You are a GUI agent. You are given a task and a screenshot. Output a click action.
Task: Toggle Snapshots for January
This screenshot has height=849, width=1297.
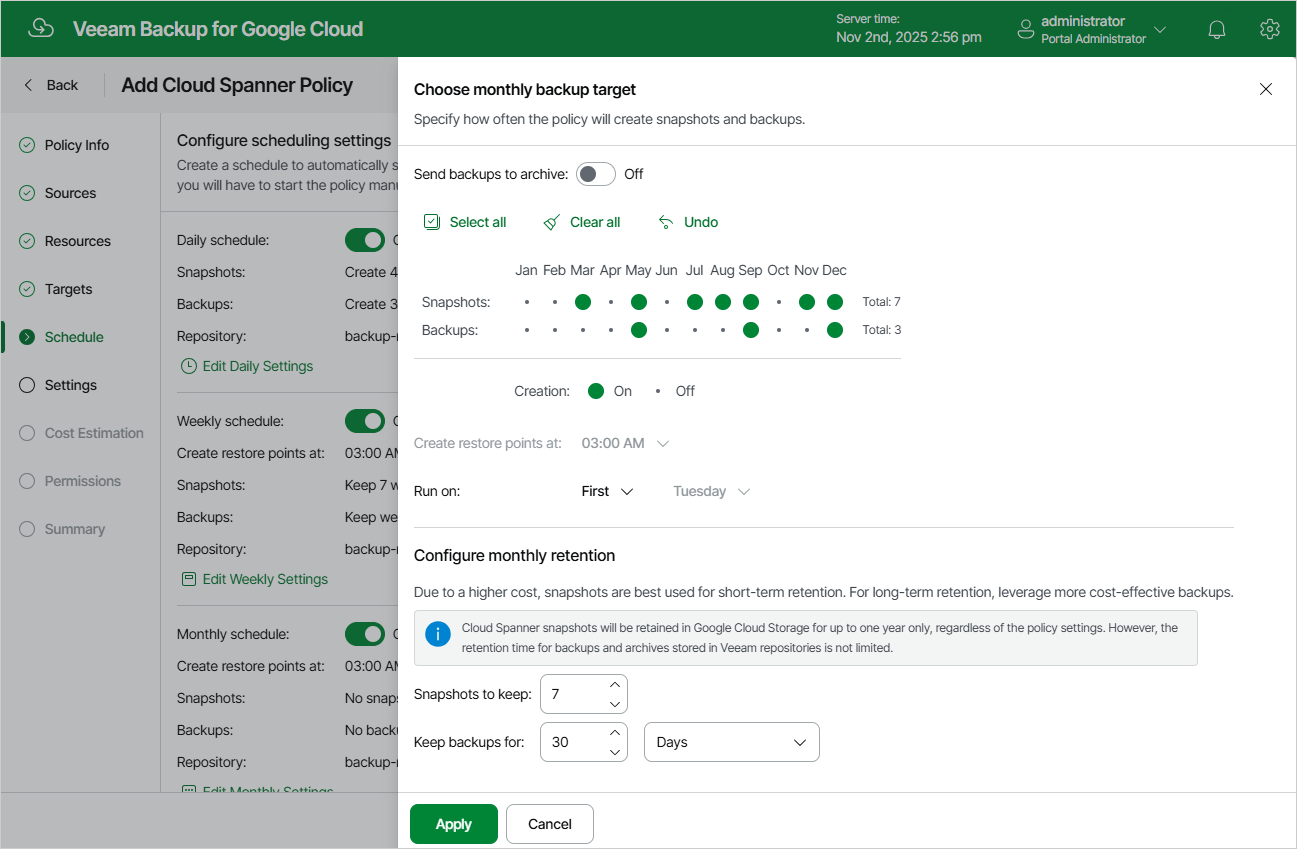[527, 302]
